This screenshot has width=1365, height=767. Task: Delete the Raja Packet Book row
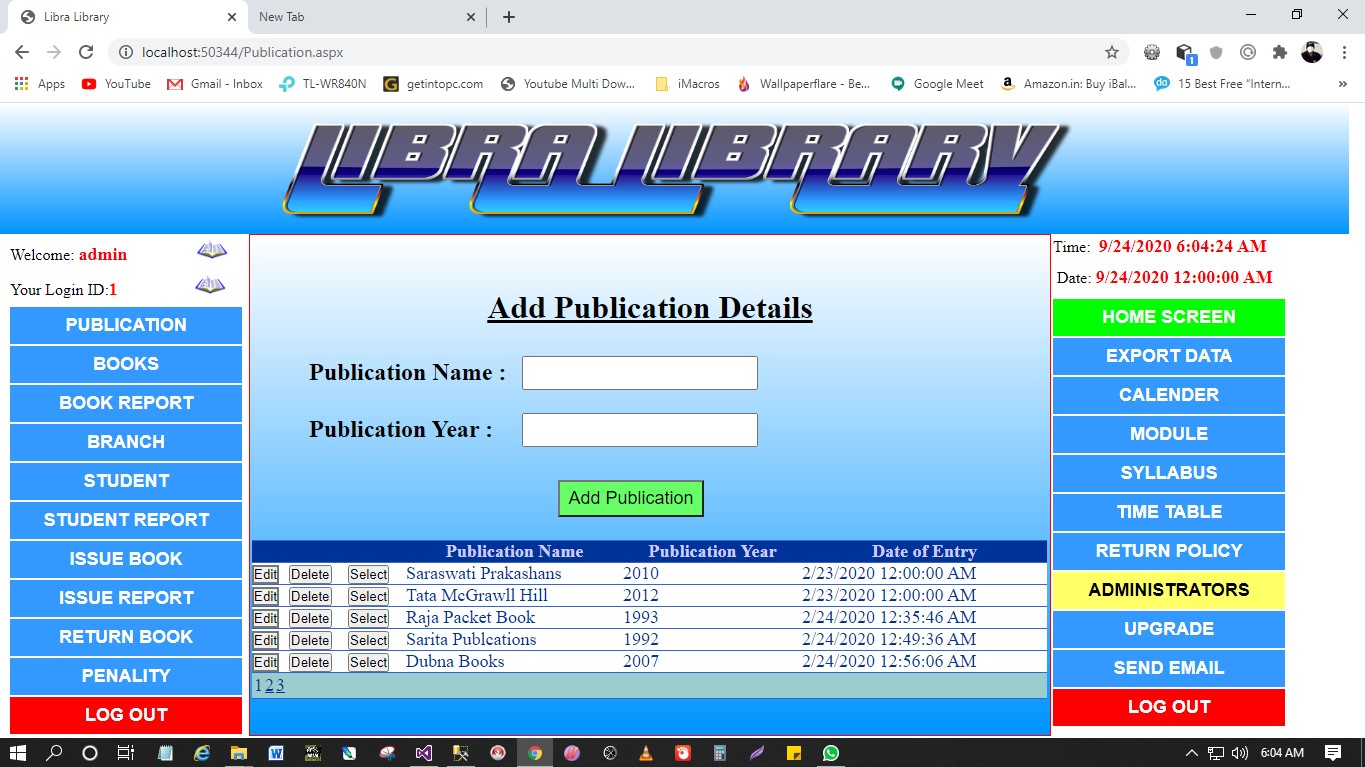(310, 618)
